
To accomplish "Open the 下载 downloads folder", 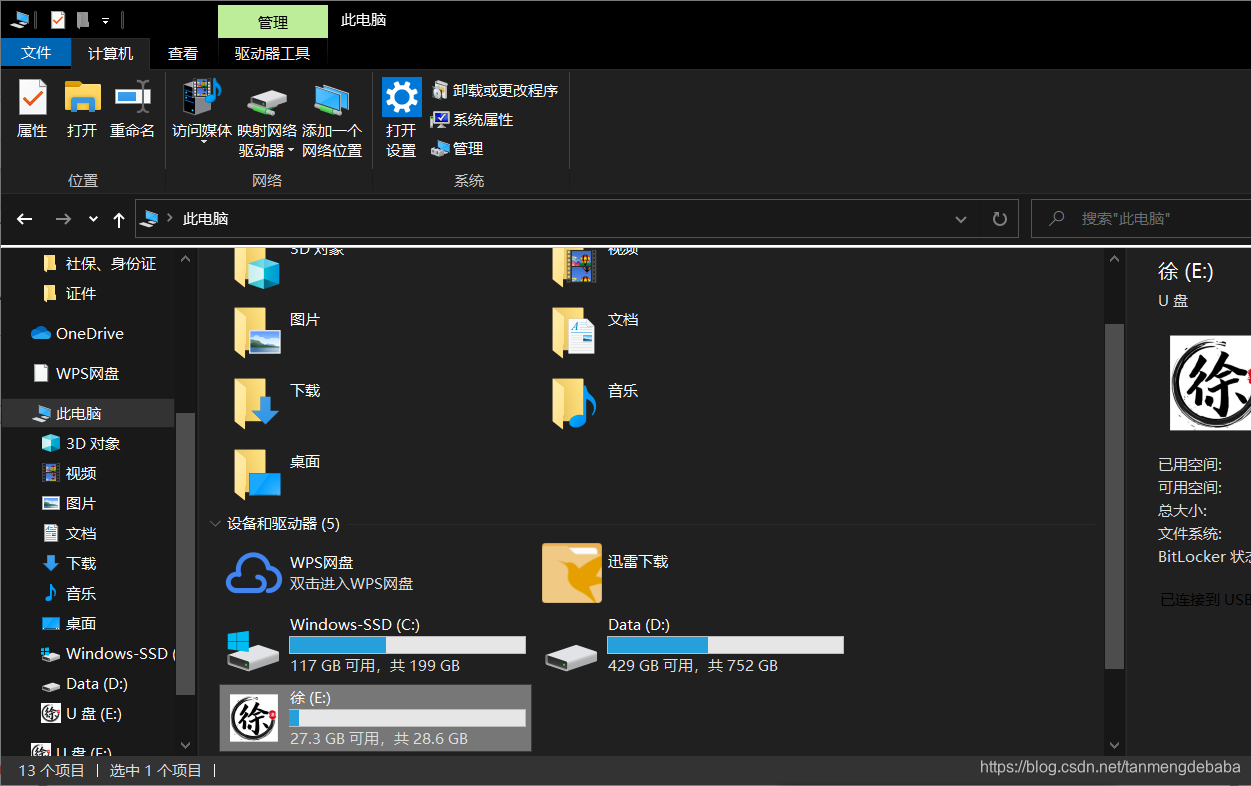I will pos(258,402).
